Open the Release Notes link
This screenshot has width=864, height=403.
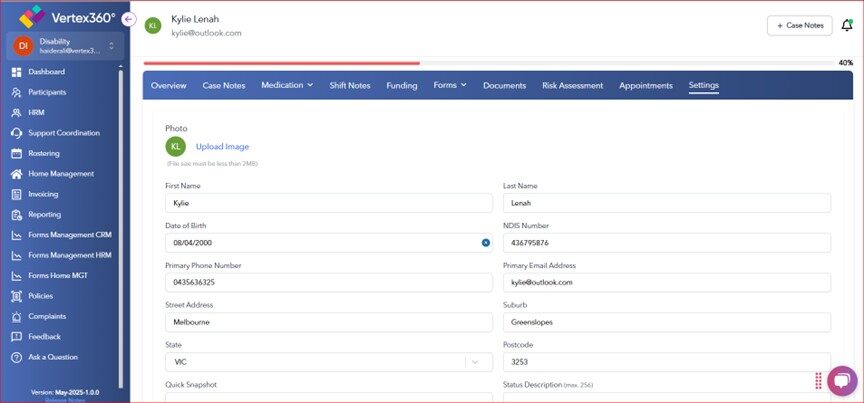pos(65,400)
